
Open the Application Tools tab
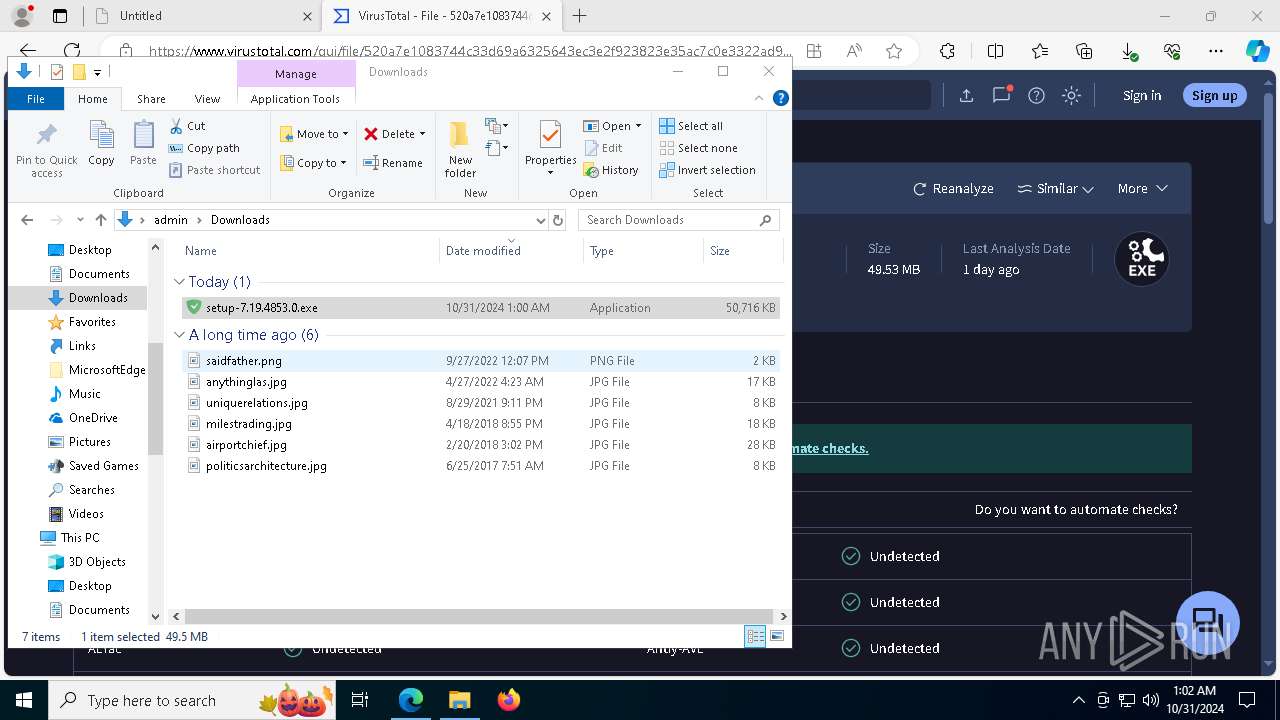[x=295, y=99]
